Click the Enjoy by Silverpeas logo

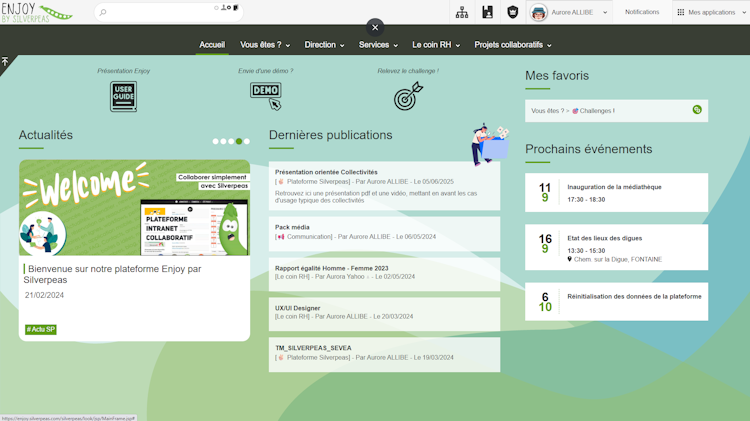click(x=37, y=12)
